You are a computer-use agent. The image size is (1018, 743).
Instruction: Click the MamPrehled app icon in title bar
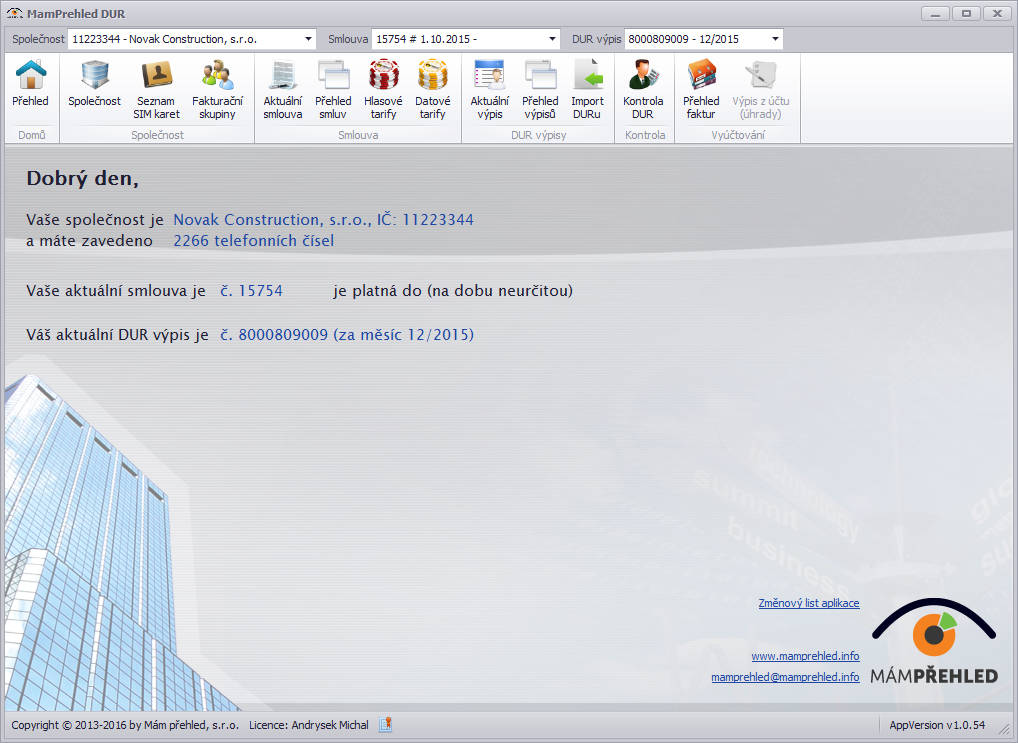pos(14,14)
